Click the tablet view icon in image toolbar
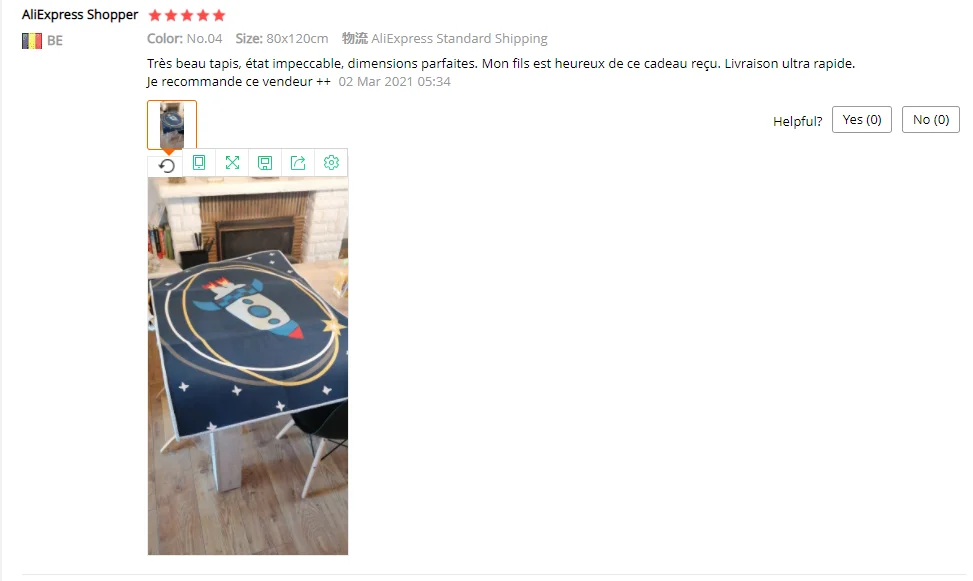Viewport: 973px width, 581px height. click(x=199, y=163)
